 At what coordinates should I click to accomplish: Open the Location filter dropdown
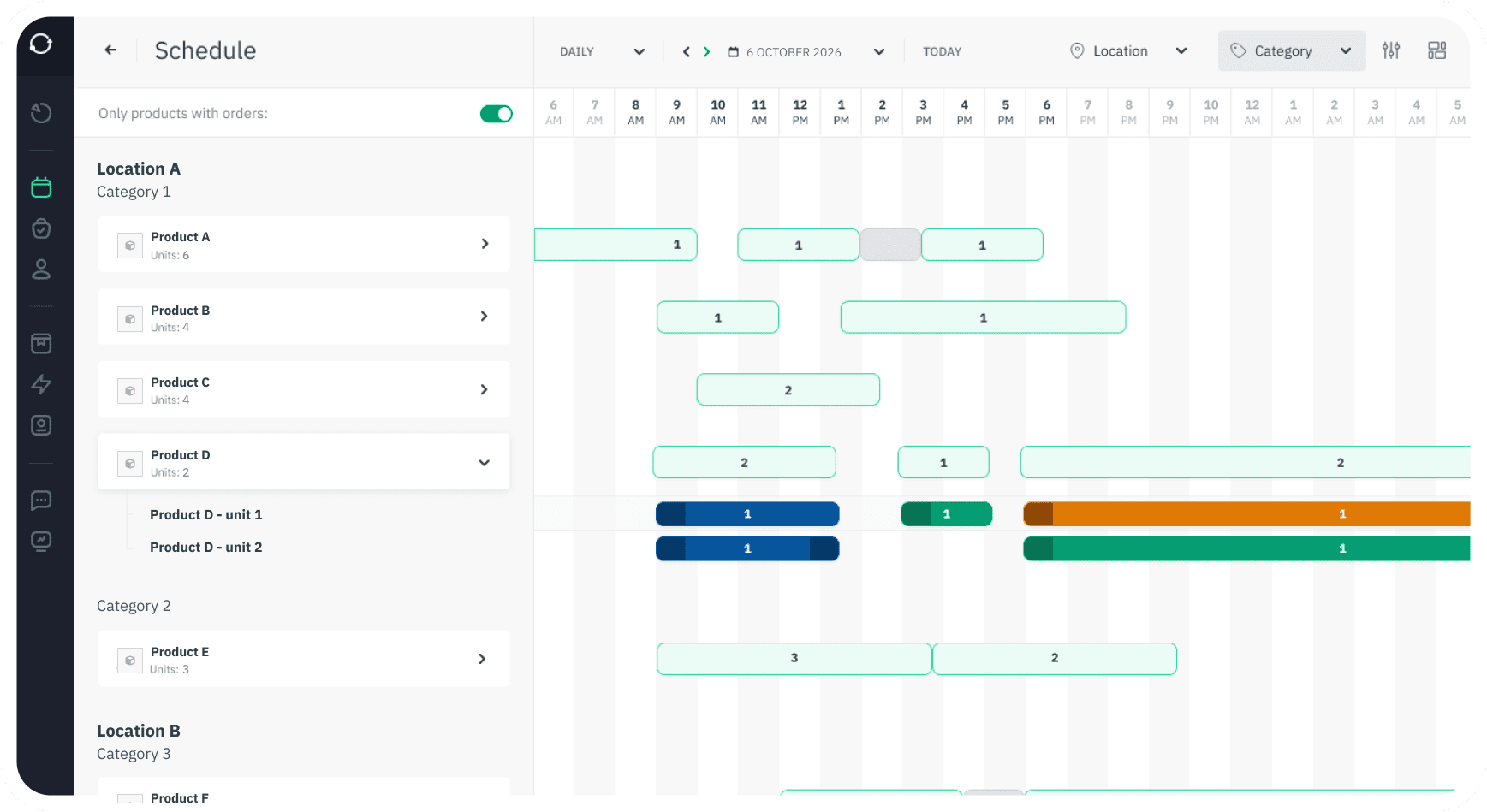(1128, 51)
